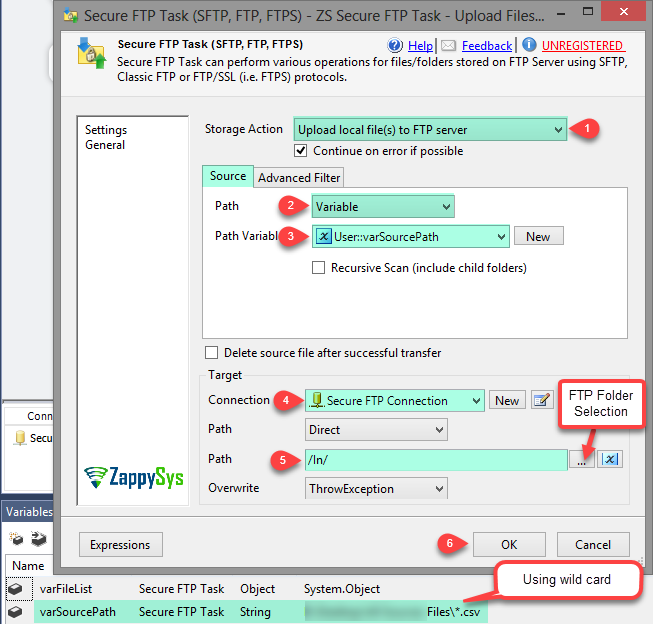The height and width of the screenshot is (624, 653).
Task: Click the edit connection pencil icon
Action: (x=542, y=400)
